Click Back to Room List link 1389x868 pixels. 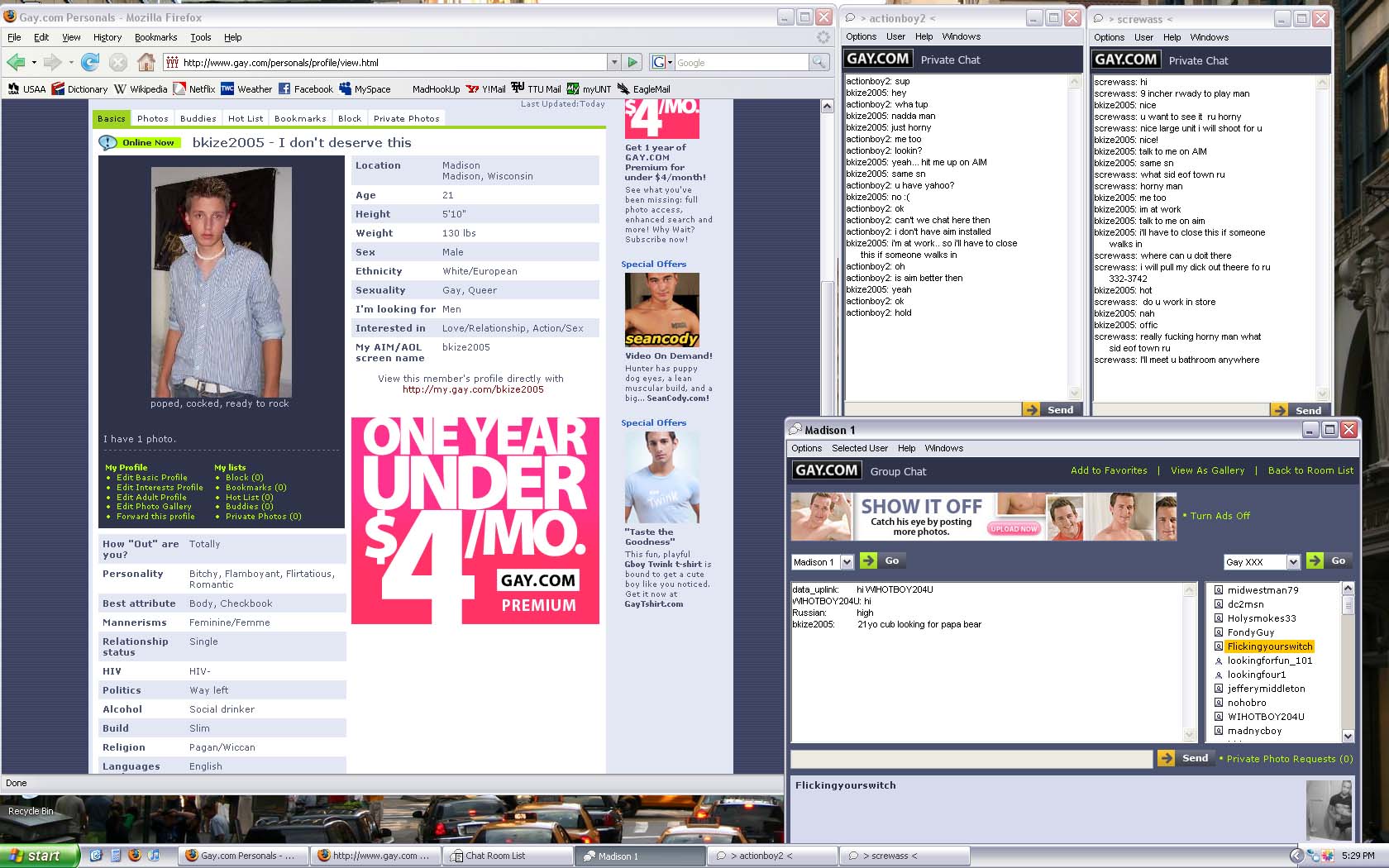coord(1310,470)
